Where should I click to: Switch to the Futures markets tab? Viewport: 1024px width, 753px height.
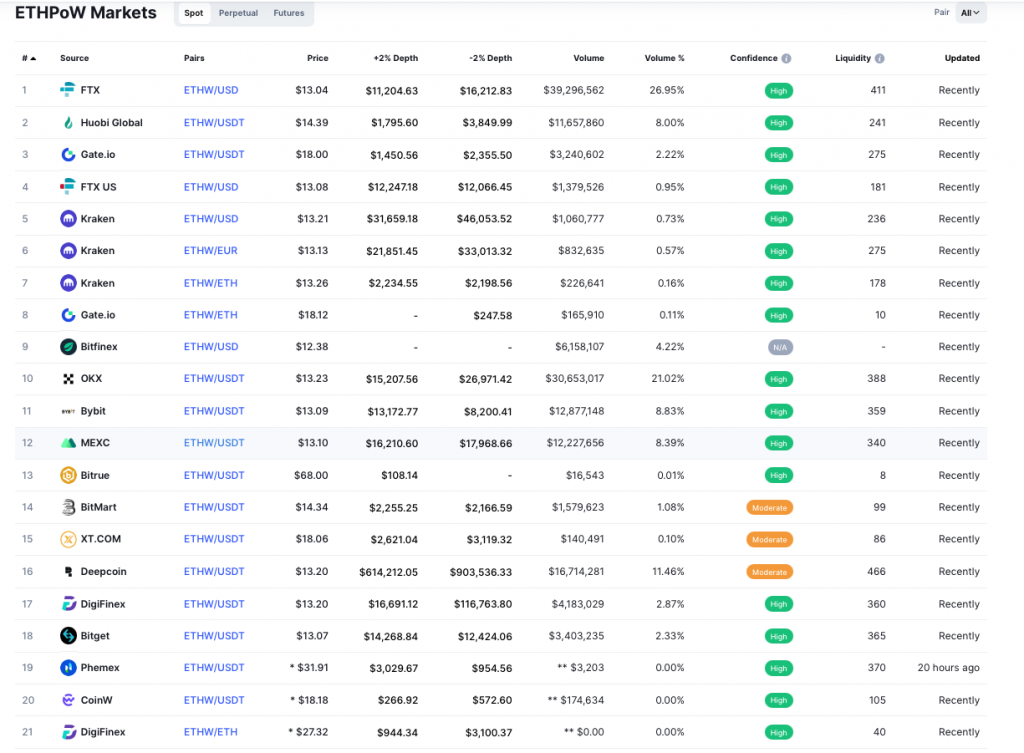[289, 13]
